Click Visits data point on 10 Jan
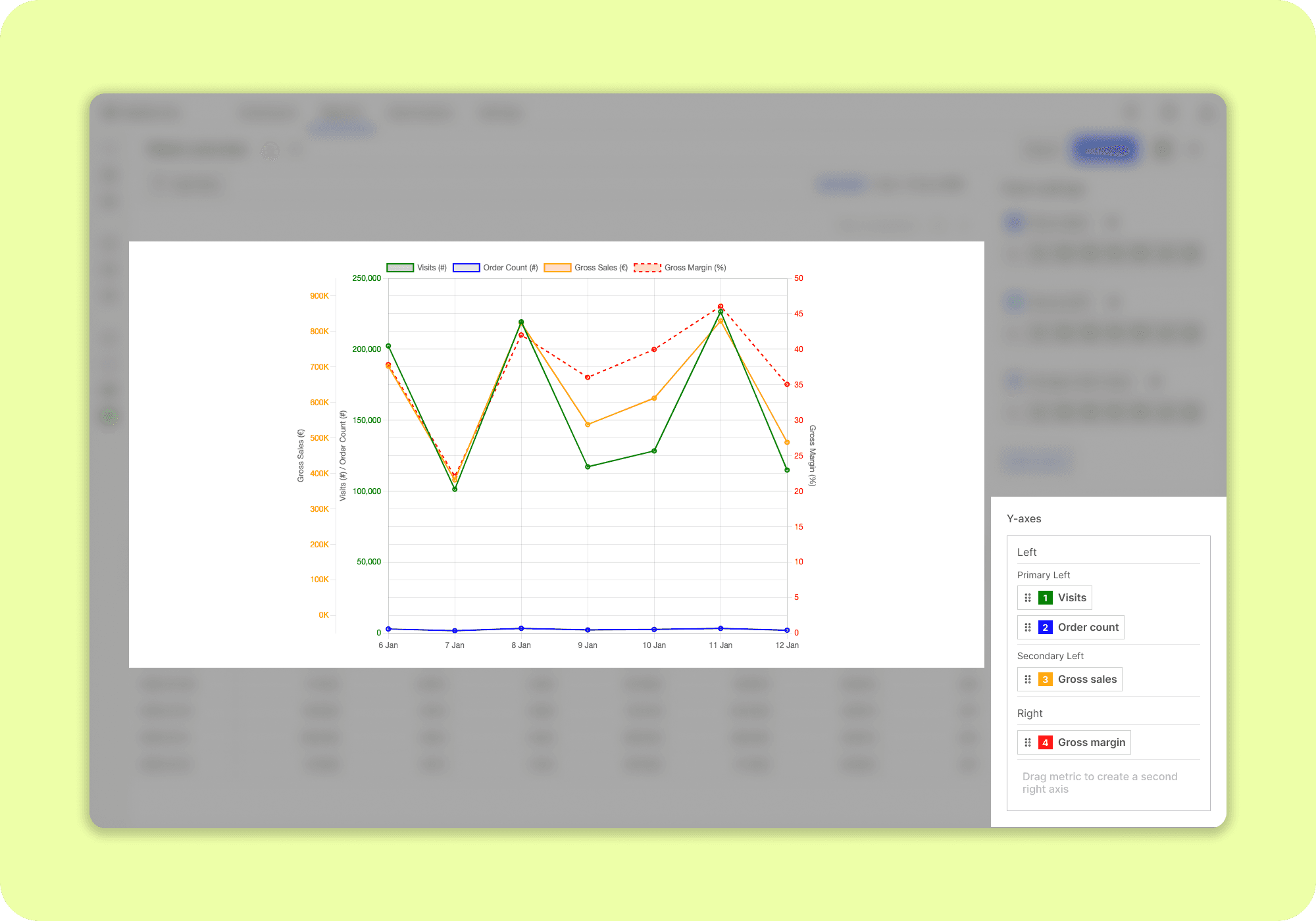Viewport: 1316px width, 921px height. click(x=654, y=451)
